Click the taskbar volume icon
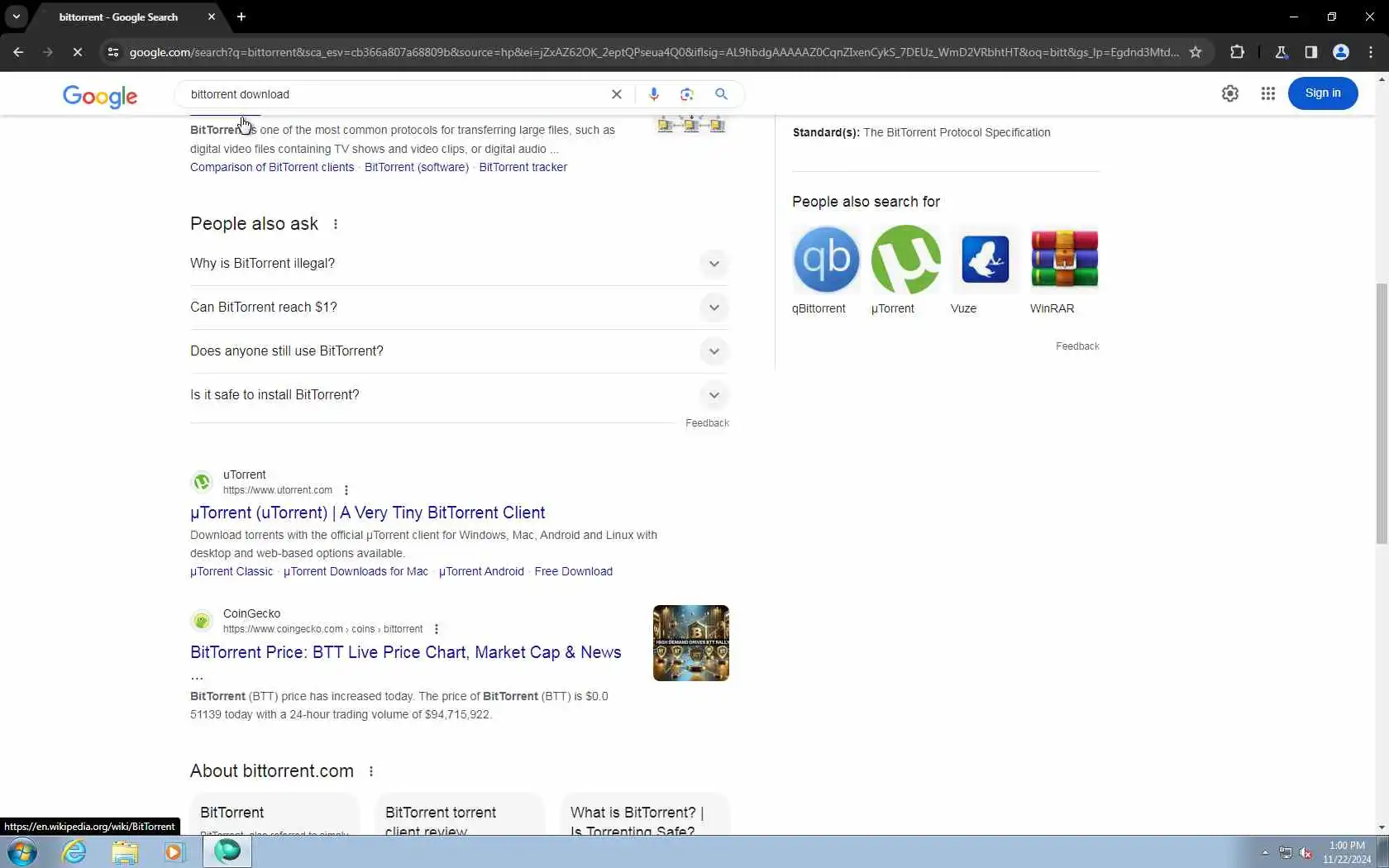1389x868 pixels. click(x=1306, y=852)
